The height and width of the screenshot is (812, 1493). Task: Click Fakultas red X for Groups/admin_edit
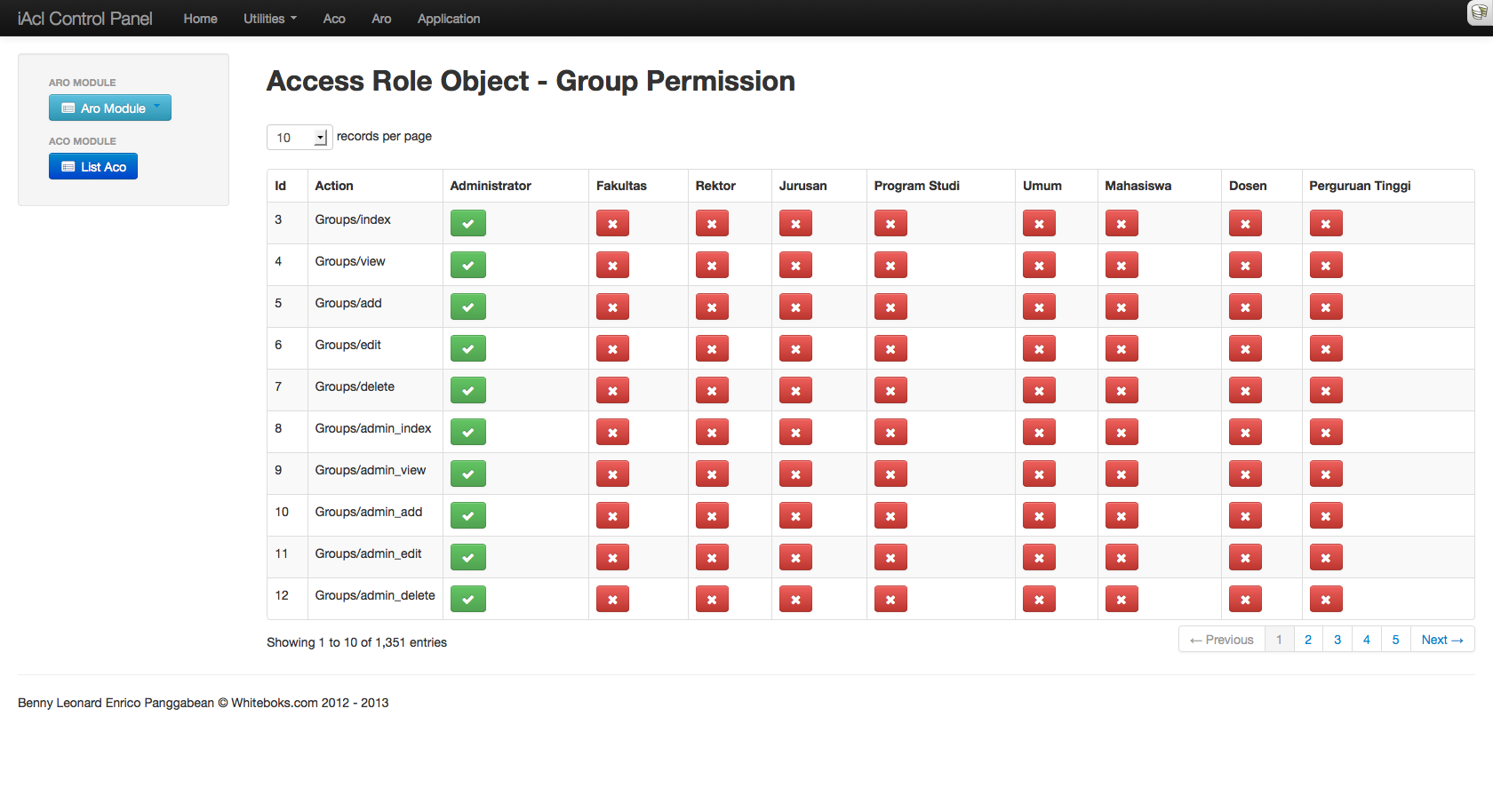tap(612, 557)
